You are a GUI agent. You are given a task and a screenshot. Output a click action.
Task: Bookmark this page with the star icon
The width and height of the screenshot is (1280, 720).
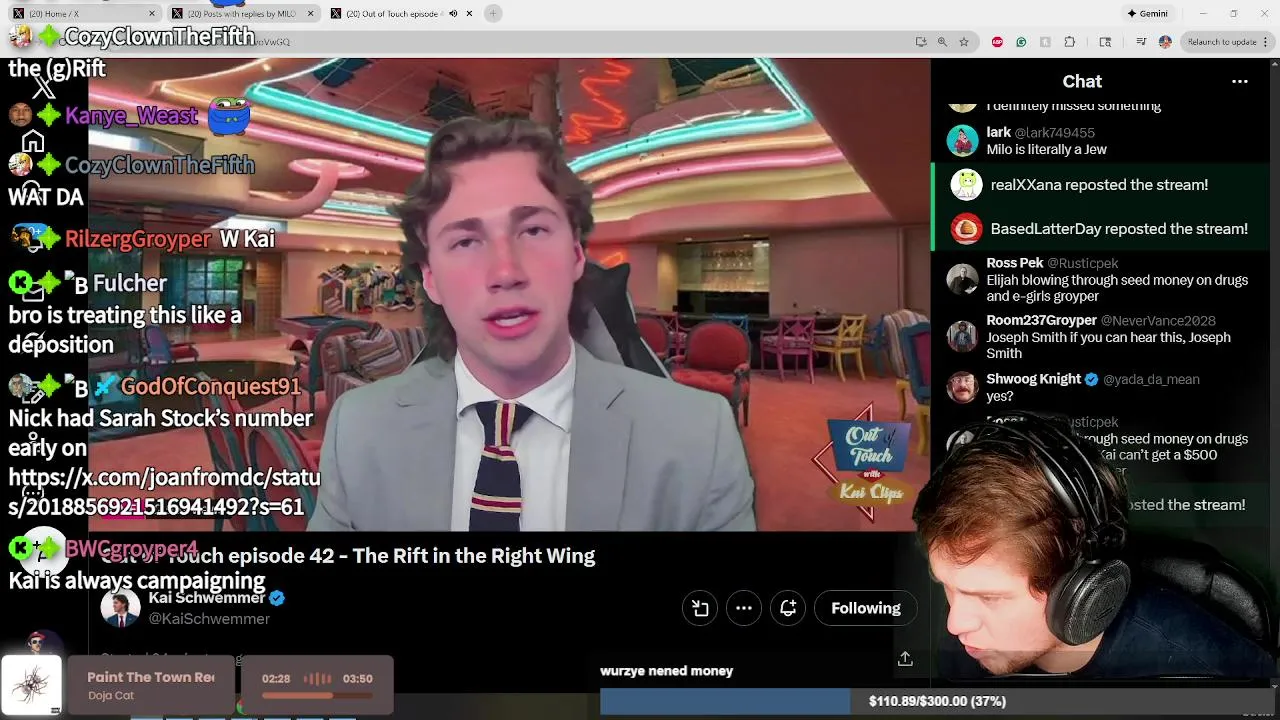964,42
